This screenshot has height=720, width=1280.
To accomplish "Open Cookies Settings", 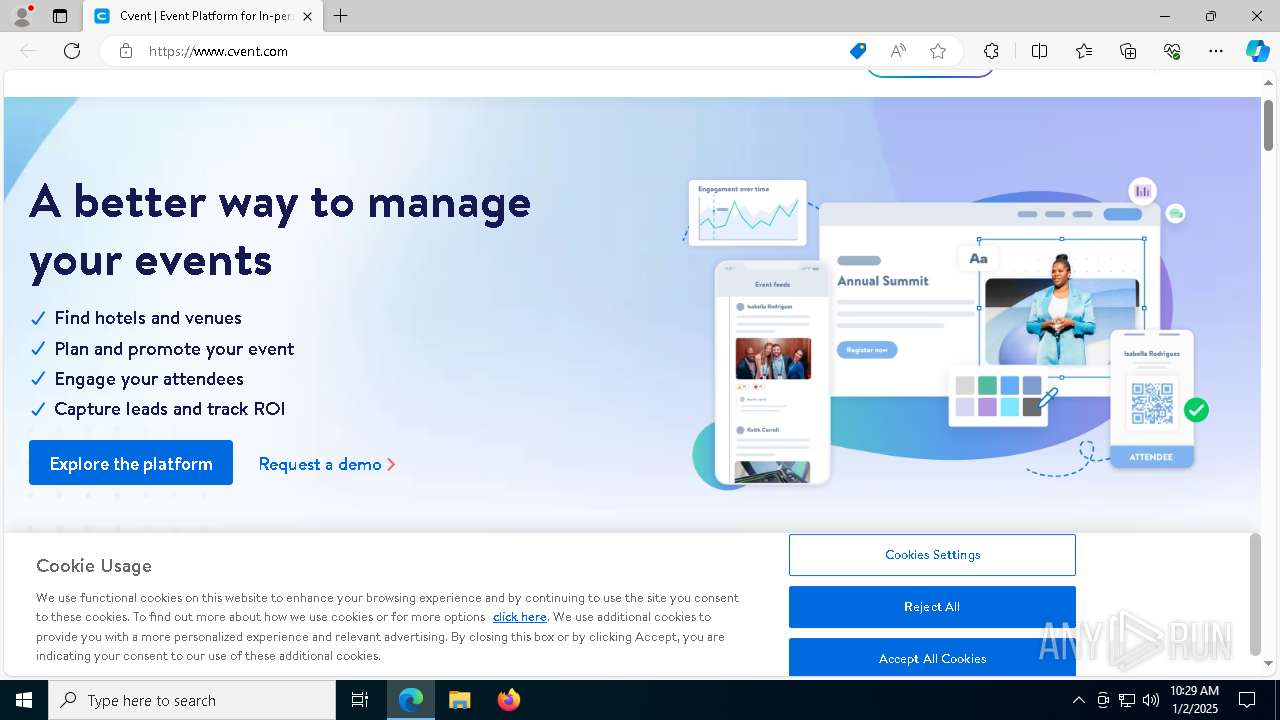I will [932, 555].
